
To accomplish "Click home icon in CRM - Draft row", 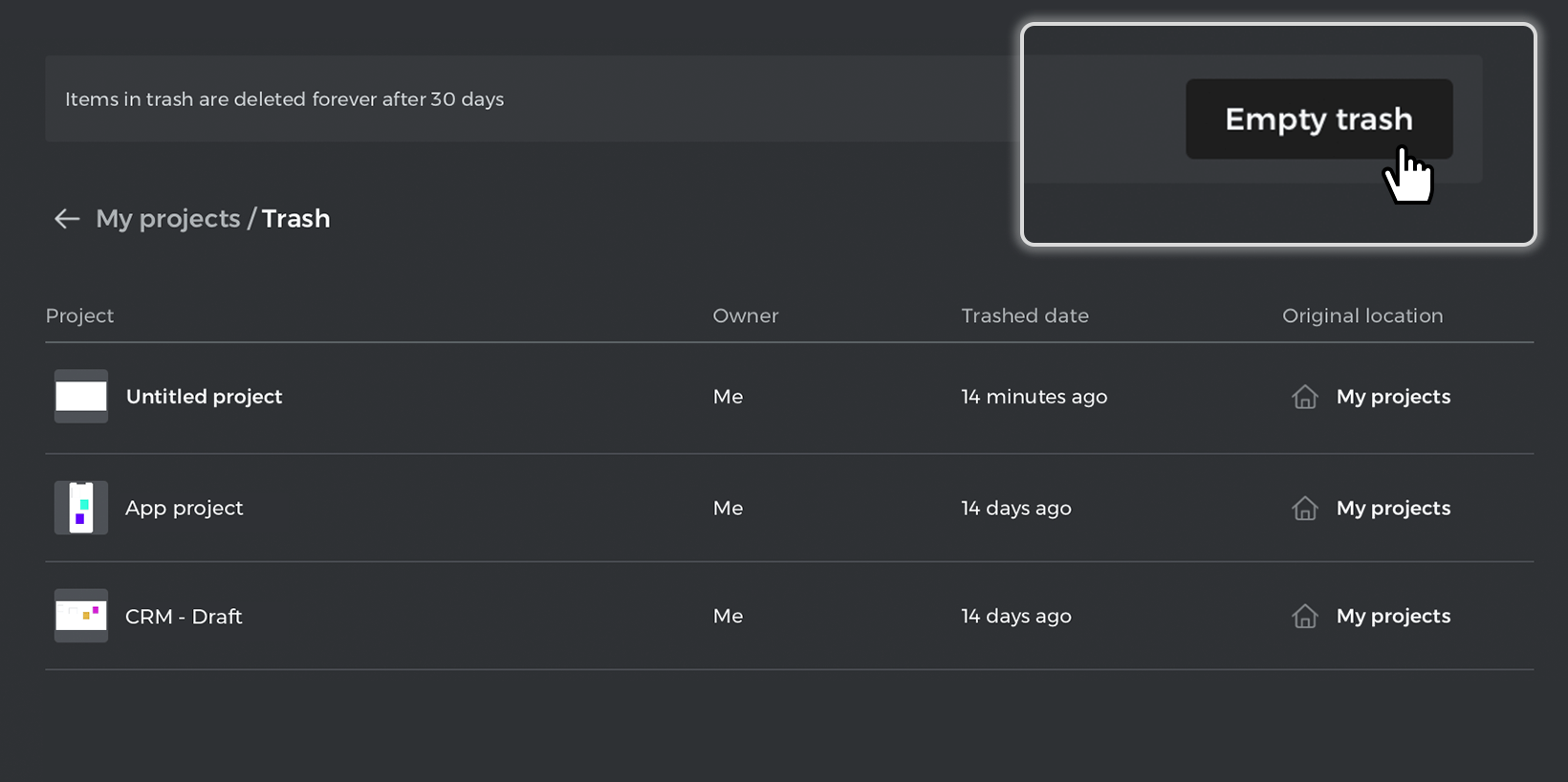I will 1305,617.
